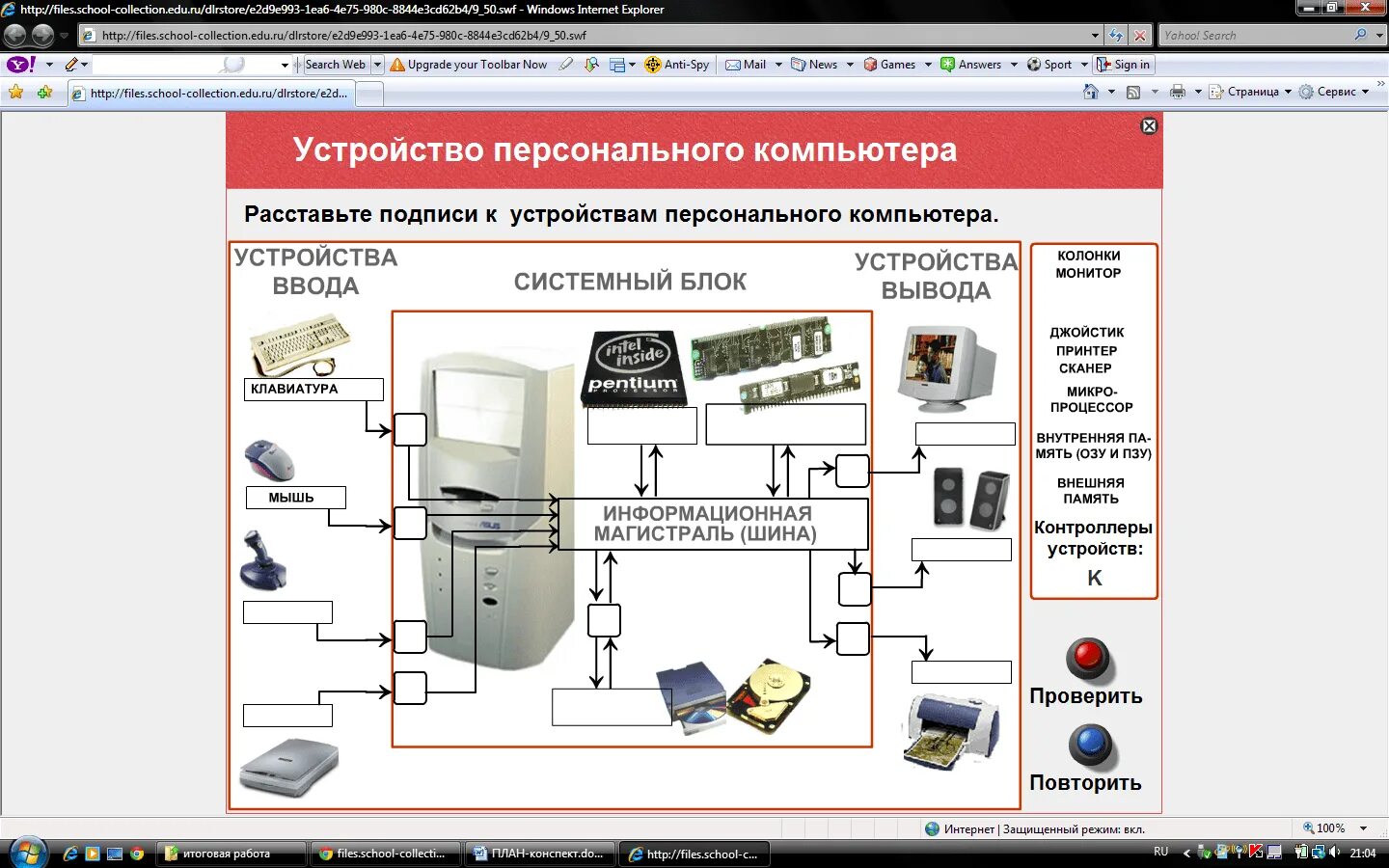Open the Answers toolbar menu

tap(978, 65)
